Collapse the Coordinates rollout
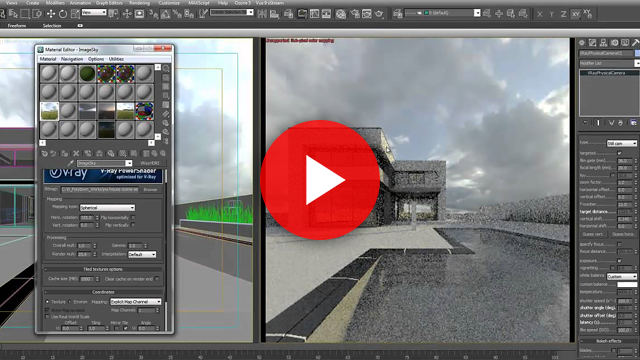 [103, 292]
